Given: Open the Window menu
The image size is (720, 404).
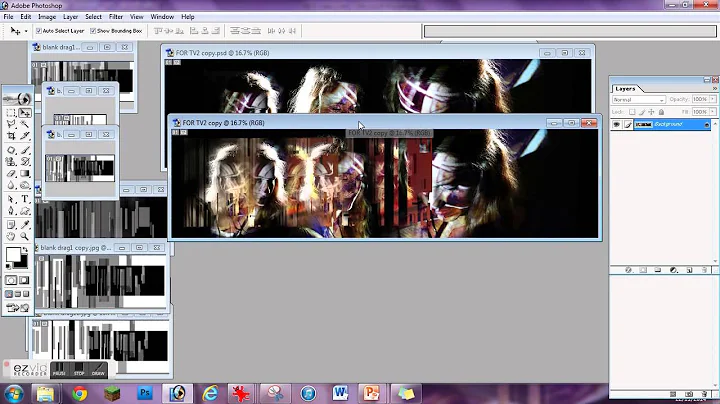Looking at the screenshot, I should click(x=162, y=17).
